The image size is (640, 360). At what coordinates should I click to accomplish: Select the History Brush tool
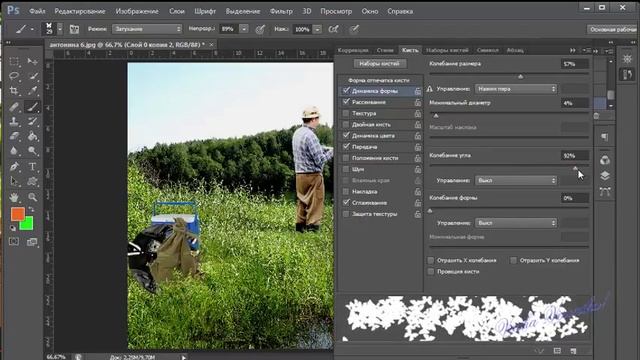[x=32, y=121]
